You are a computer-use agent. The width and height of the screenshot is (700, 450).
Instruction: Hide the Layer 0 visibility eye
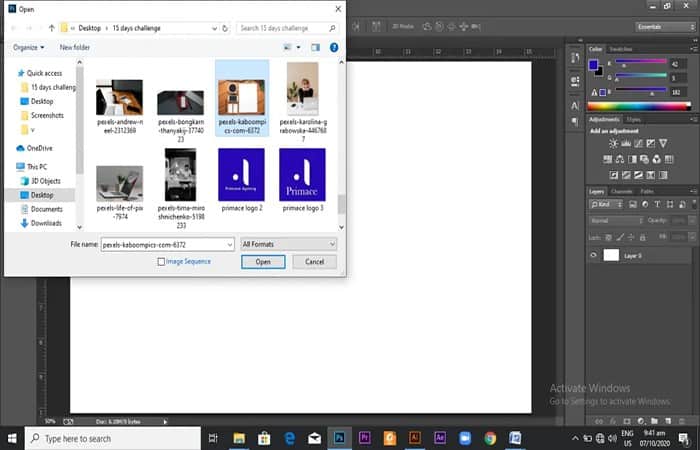593,255
